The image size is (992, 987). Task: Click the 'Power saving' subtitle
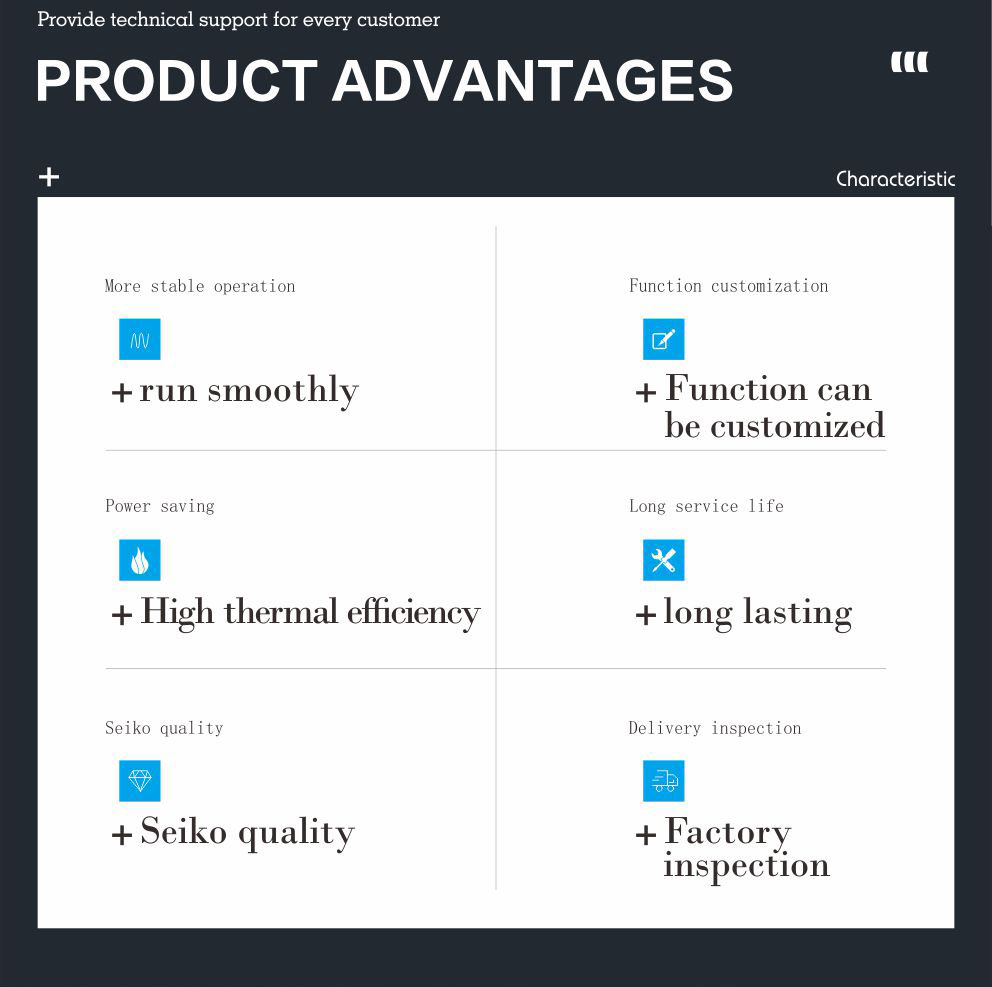(160, 506)
